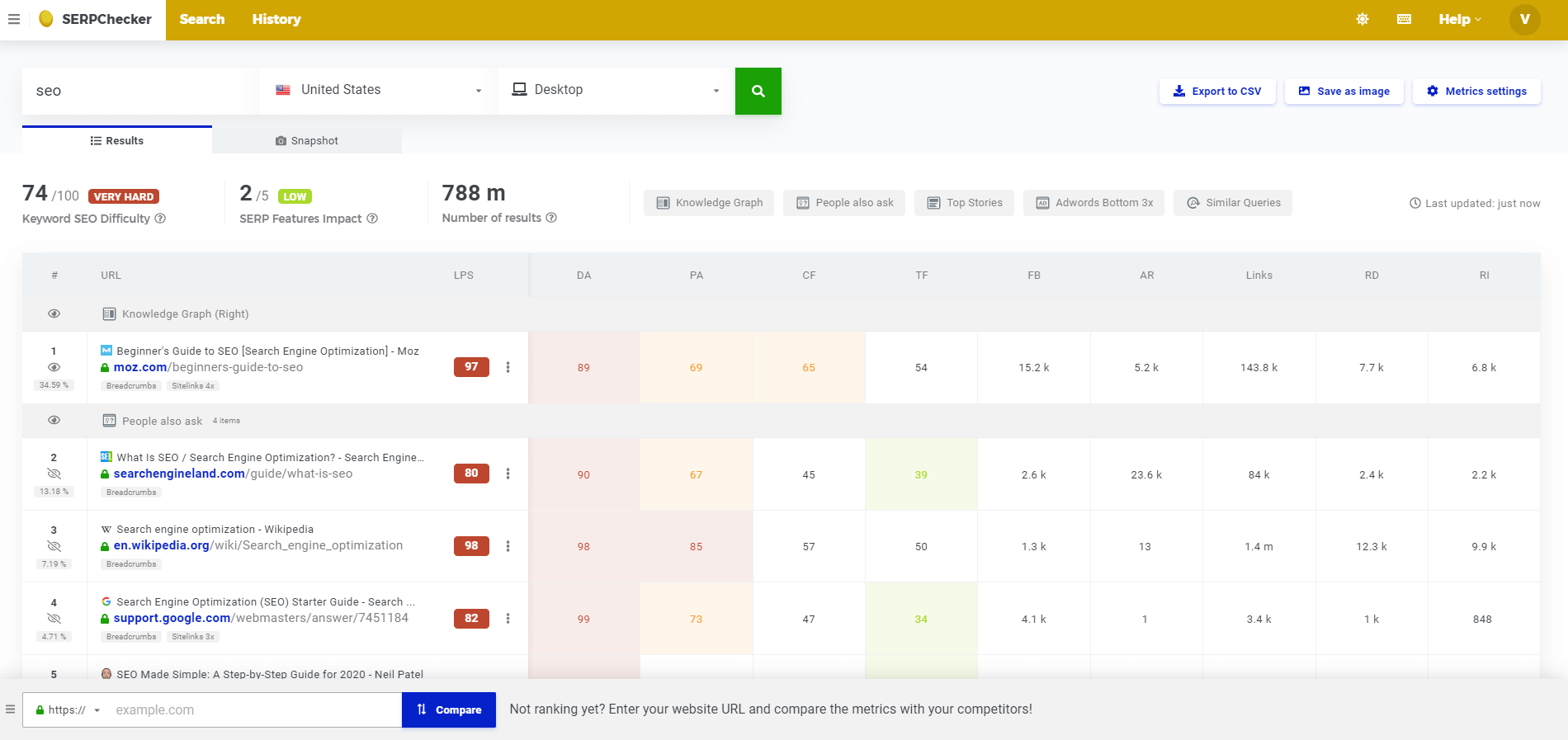Viewport: 1568px width, 740px height.
Task: Click the last updated clock icon
Action: pyautogui.click(x=1415, y=203)
